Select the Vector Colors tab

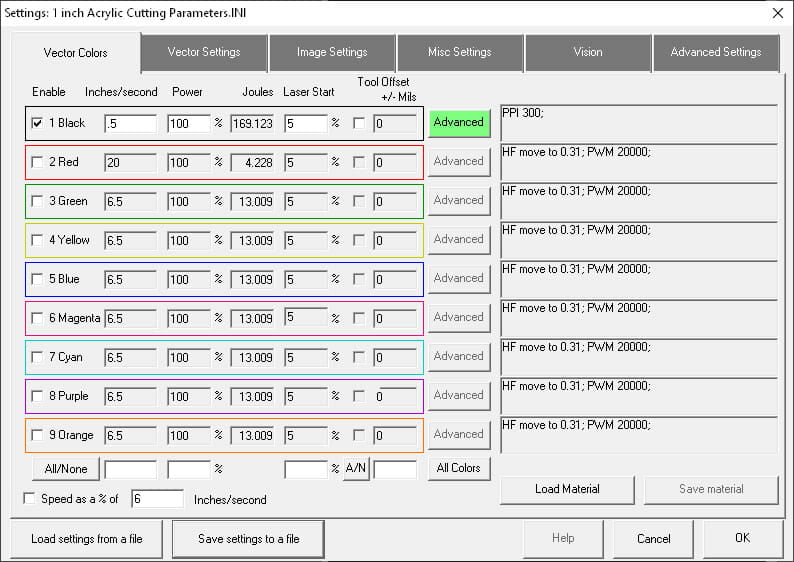tap(75, 53)
